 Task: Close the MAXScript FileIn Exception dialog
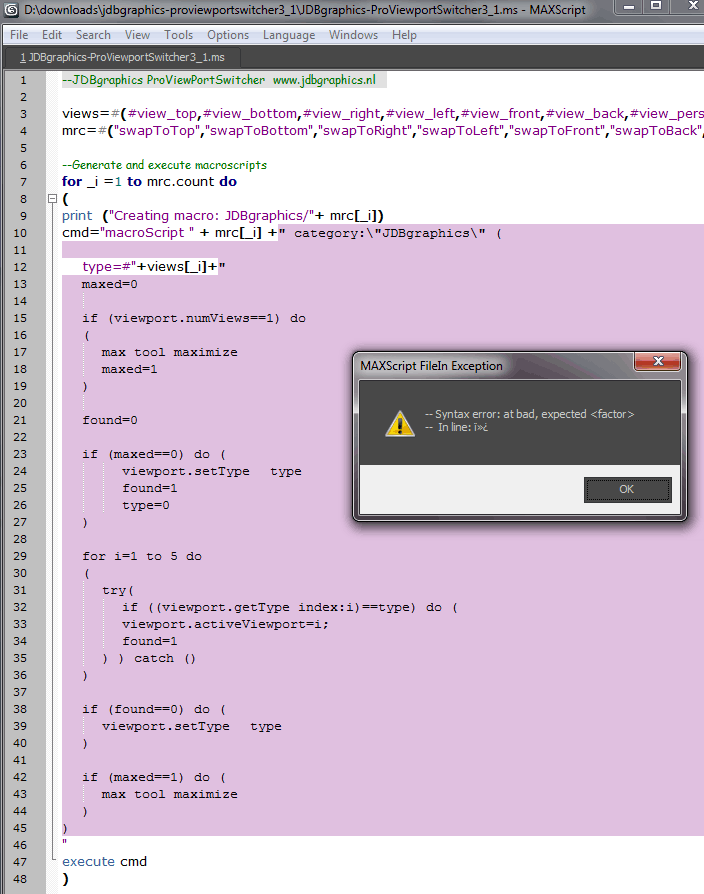click(658, 360)
